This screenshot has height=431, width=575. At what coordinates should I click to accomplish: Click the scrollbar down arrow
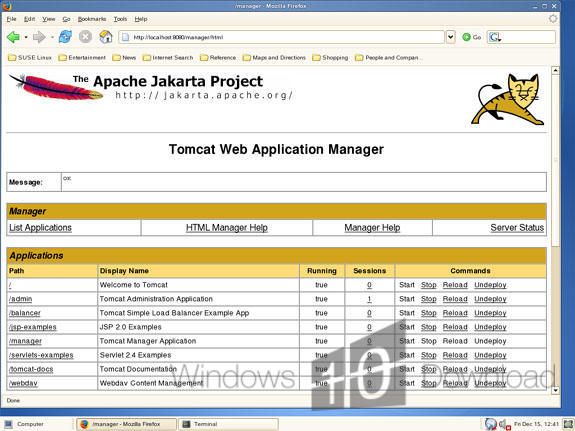point(556,390)
